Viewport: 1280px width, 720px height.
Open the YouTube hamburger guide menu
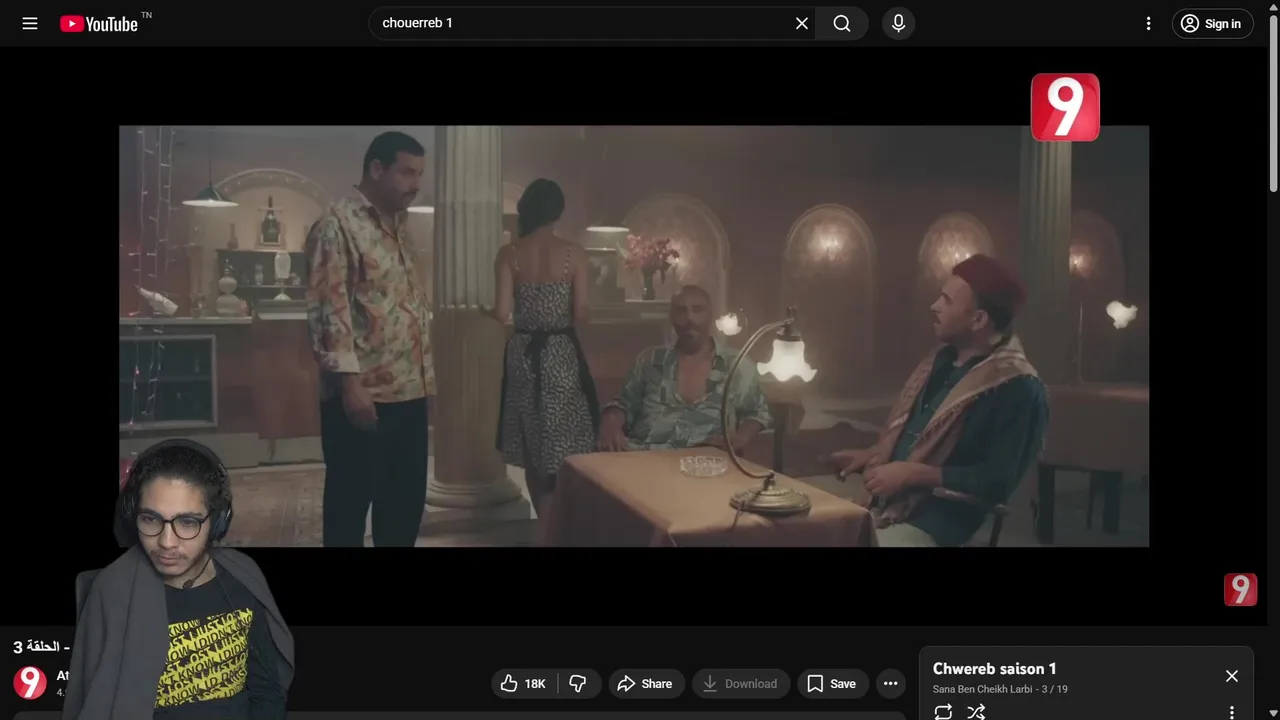click(30, 23)
